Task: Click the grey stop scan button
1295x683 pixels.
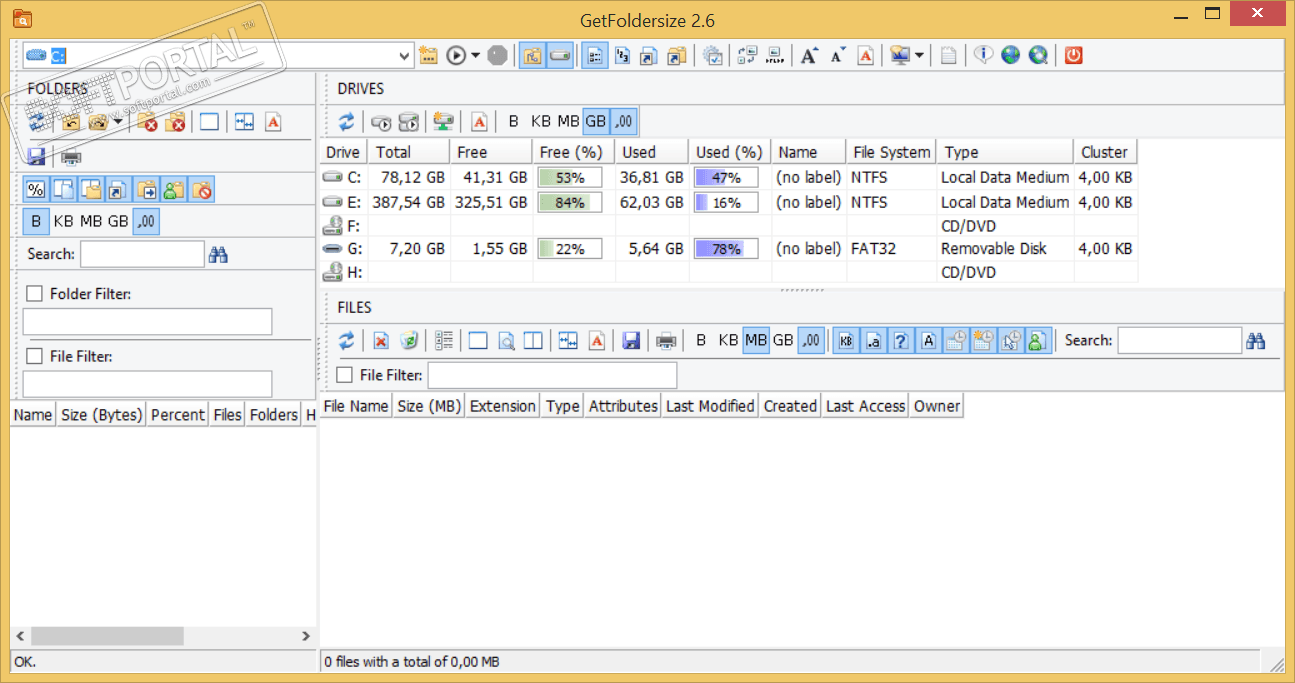Action: [x=497, y=56]
